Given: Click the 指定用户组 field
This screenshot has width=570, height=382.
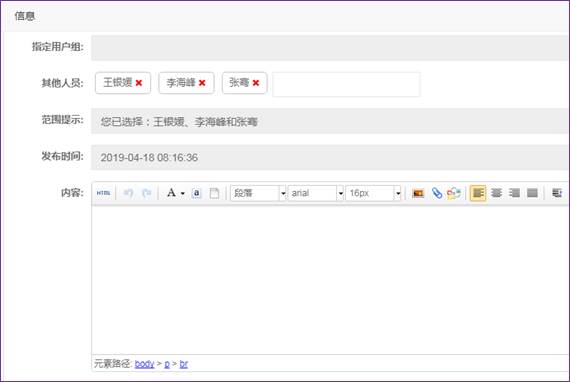Looking at the screenshot, I should 329,48.
